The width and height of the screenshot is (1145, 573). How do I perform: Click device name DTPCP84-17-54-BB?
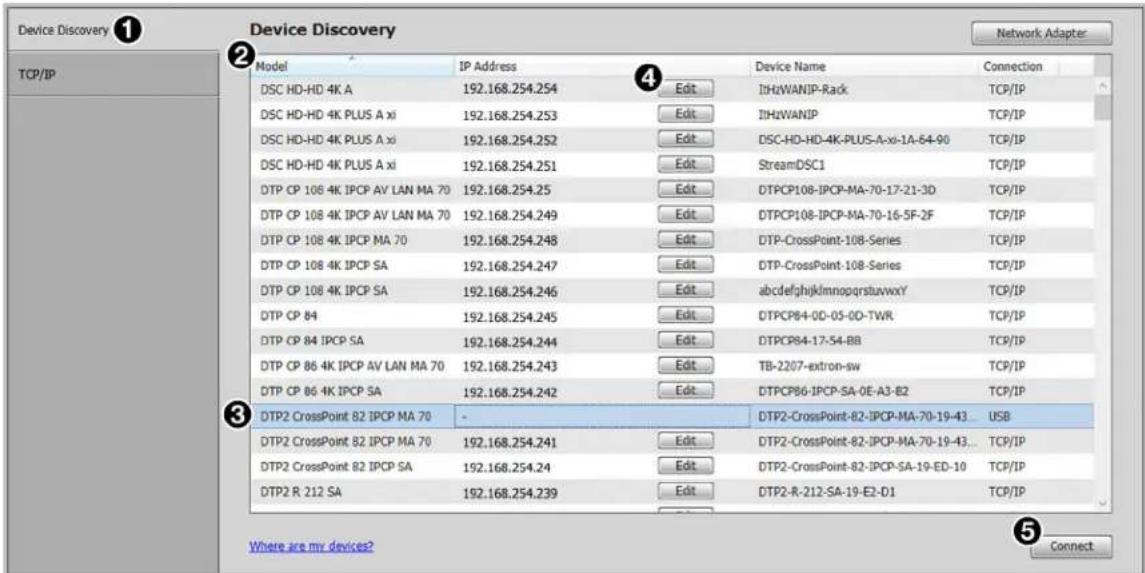[811, 340]
